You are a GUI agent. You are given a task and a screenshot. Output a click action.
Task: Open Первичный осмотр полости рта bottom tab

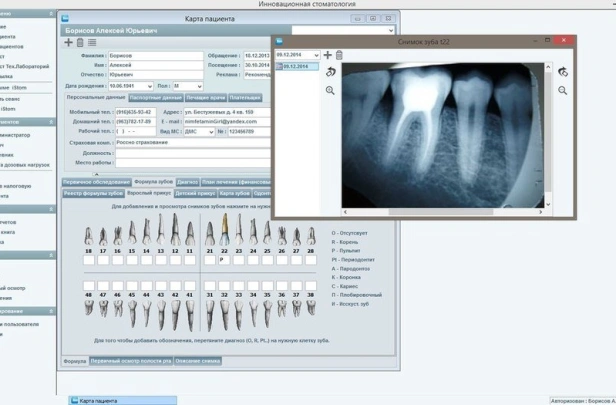[129, 360]
